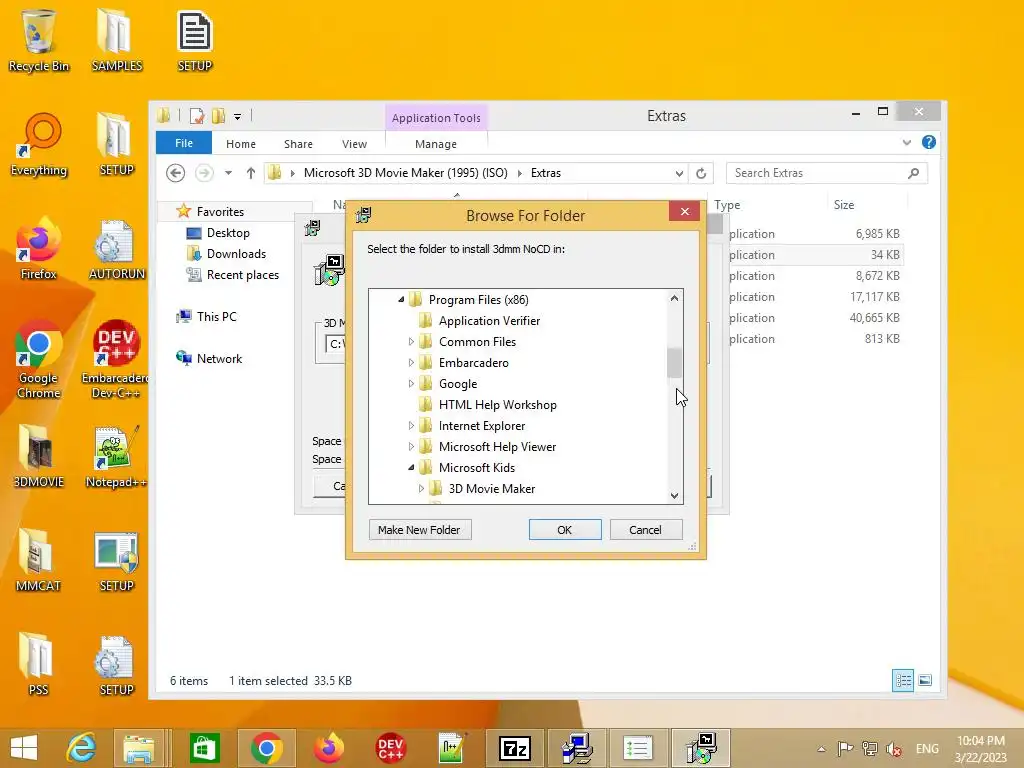The width and height of the screenshot is (1024, 768).
Task: Select the AUTORUN desktop file icon
Action: click(x=116, y=249)
